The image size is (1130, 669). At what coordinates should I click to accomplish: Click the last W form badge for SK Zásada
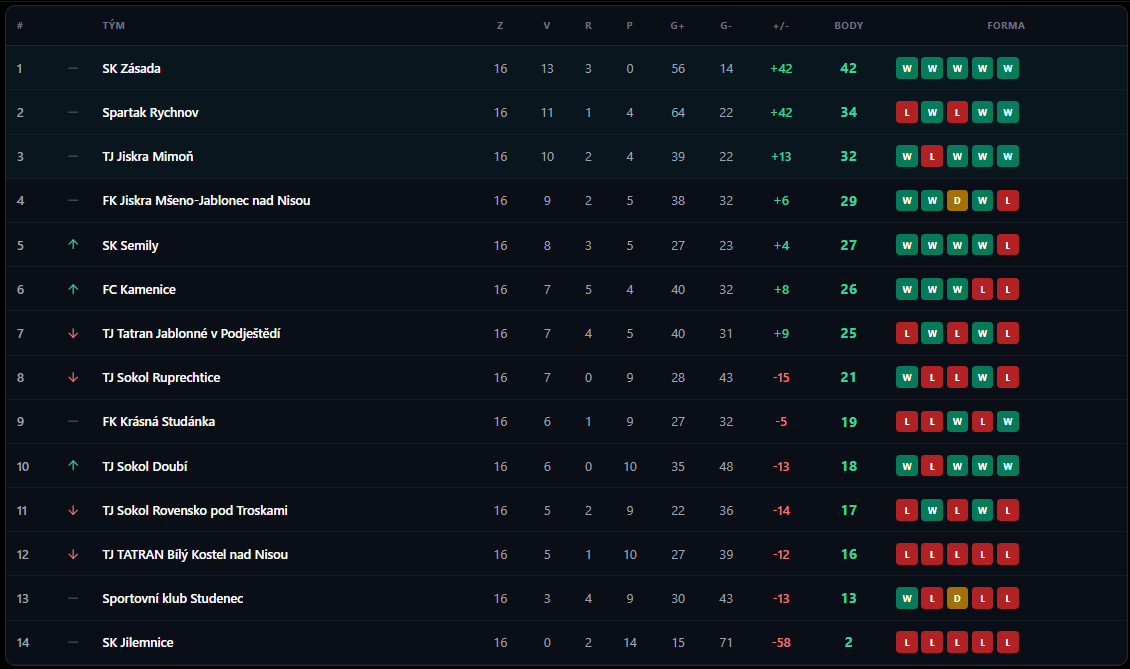coord(1008,69)
